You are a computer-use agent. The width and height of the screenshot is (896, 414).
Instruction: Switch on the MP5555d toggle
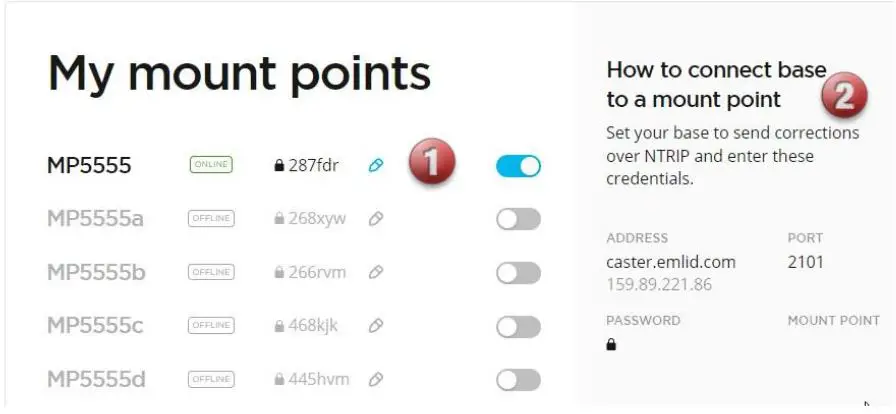tap(518, 380)
